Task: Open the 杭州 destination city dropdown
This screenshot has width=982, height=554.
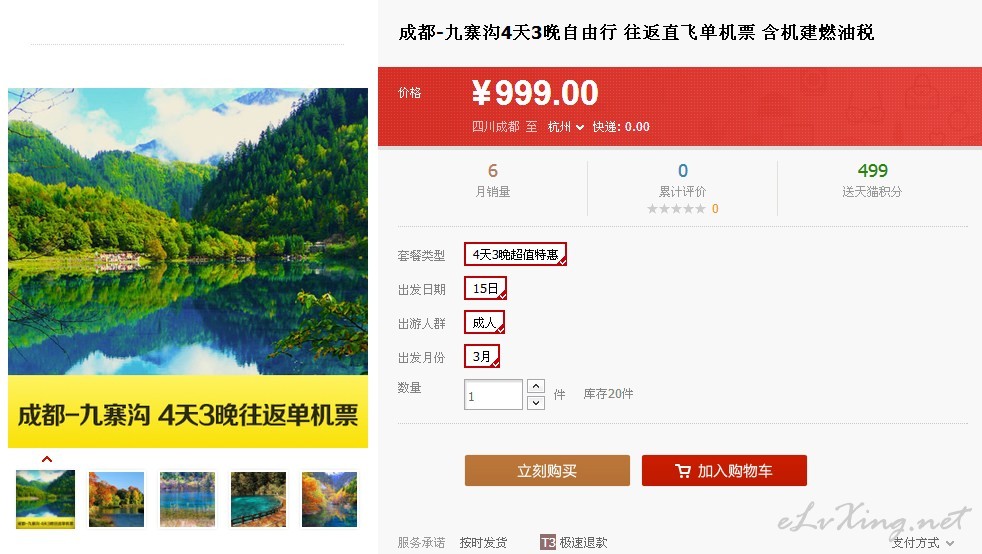Action: tap(566, 127)
